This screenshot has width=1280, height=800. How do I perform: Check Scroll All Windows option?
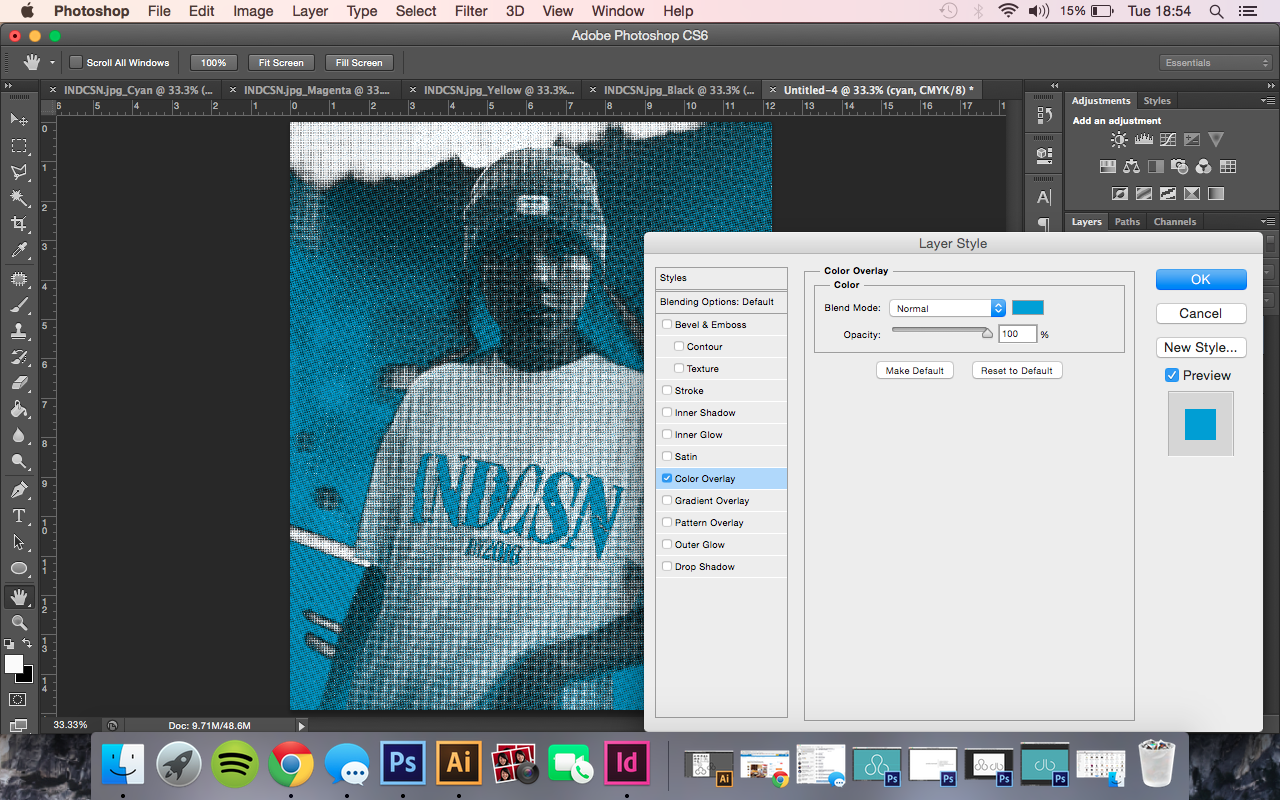76,62
